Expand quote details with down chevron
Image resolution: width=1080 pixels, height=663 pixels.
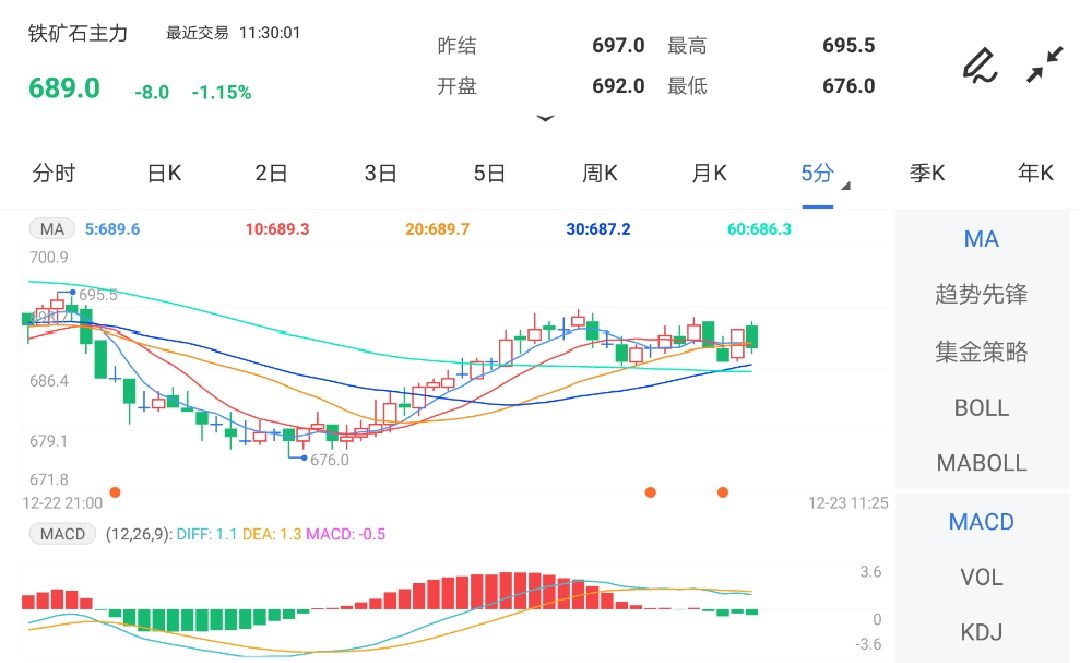click(546, 118)
